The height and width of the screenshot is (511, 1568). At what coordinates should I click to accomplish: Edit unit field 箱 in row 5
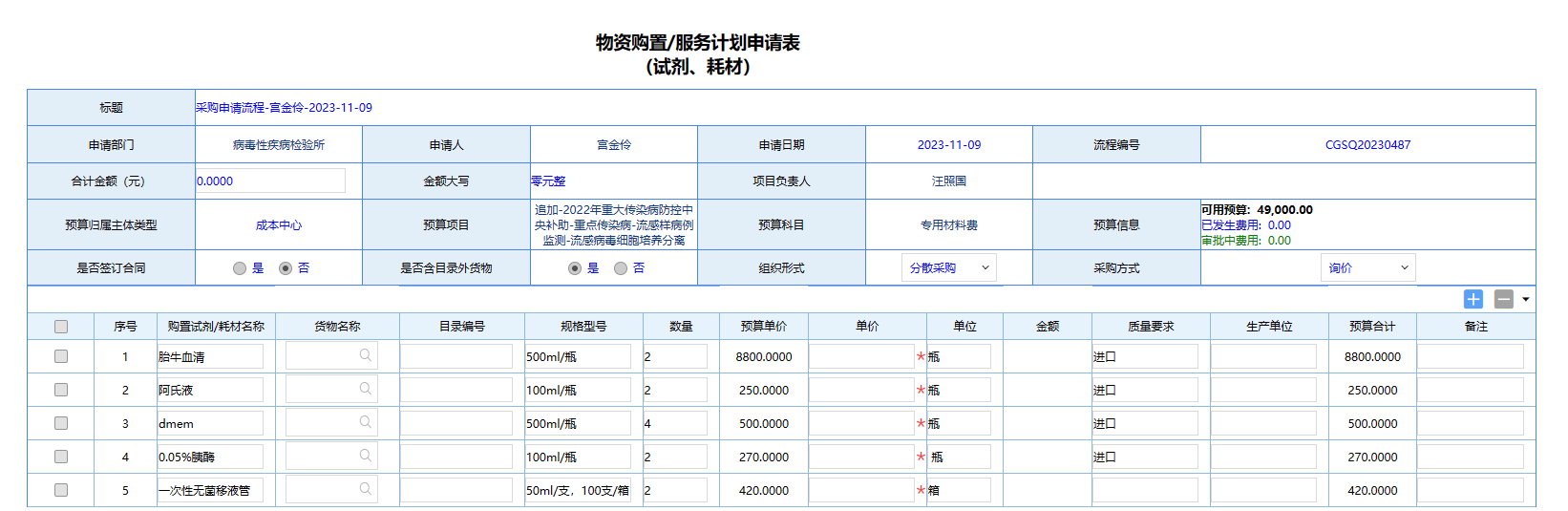(x=959, y=490)
